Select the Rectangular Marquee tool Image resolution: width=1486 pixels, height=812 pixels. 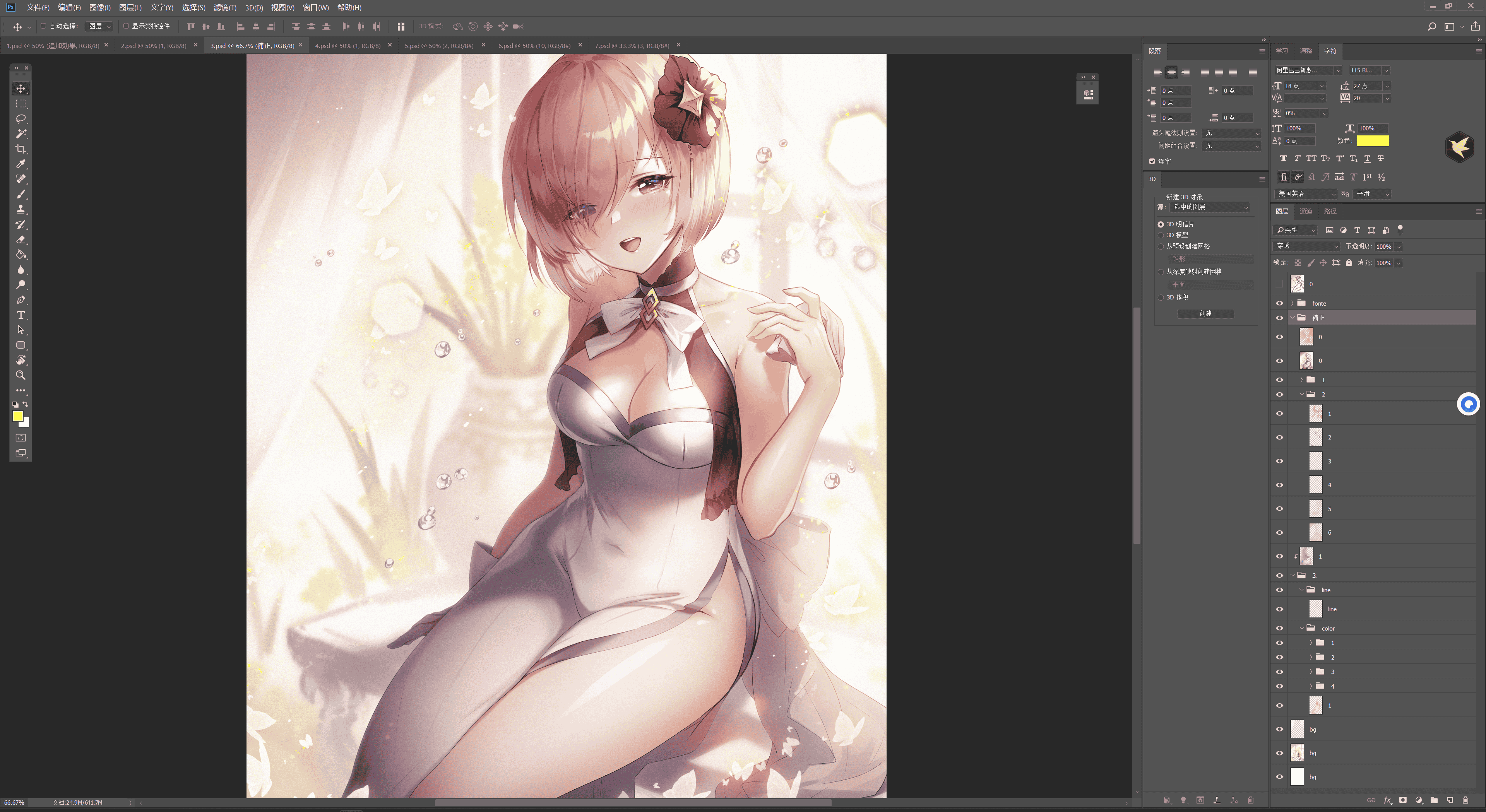point(21,104)
